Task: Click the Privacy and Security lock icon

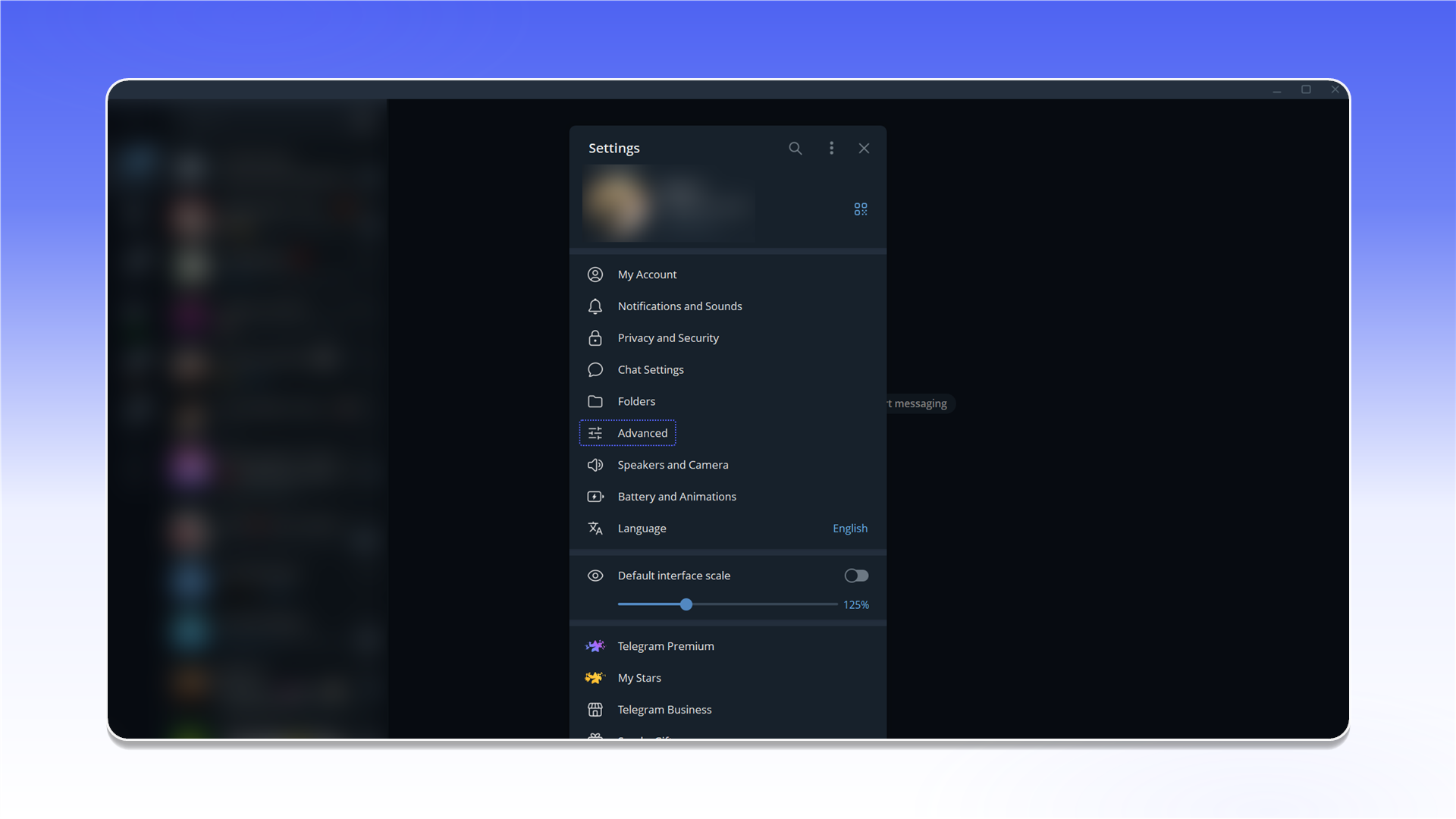Action: 595,338
